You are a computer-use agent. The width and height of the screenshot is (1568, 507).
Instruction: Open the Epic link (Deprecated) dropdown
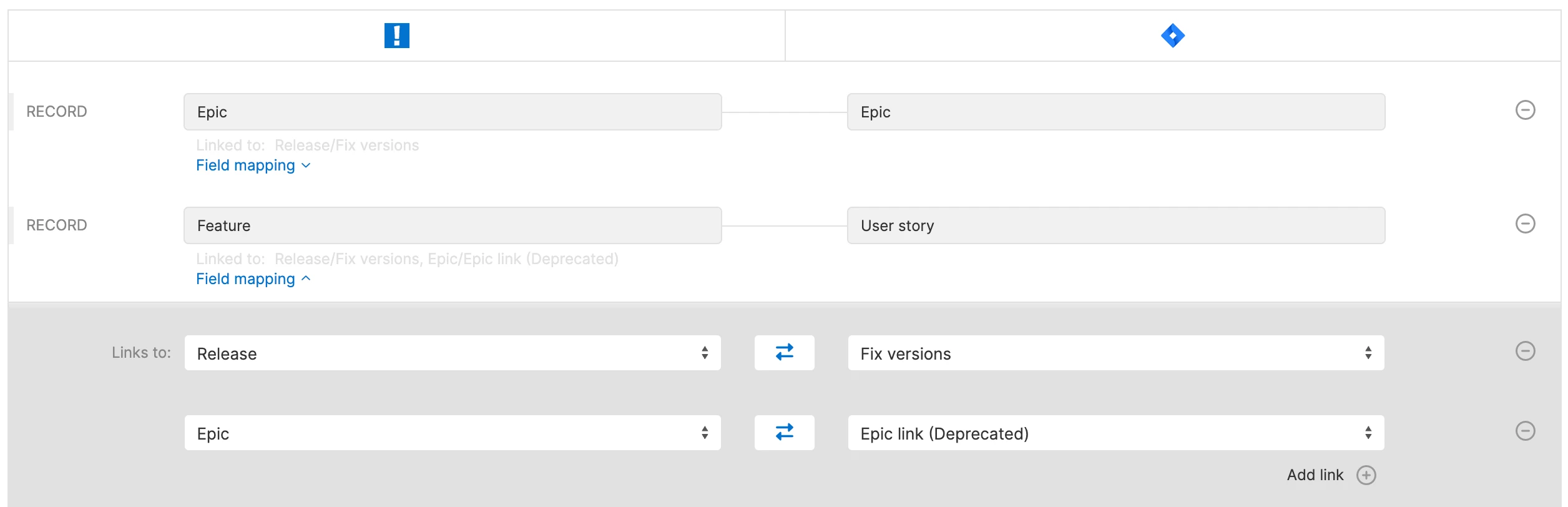pyautogui.click(x=1115, y=433)
